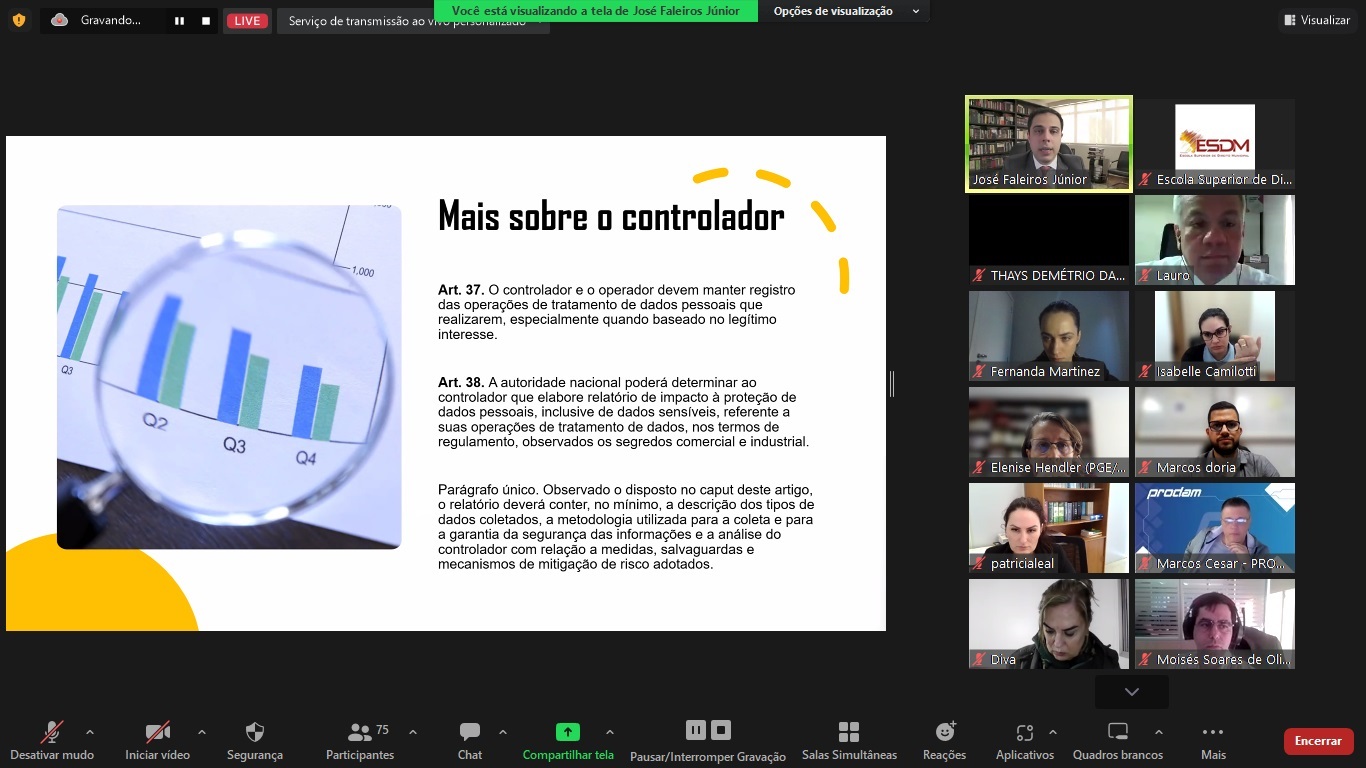Screen dimensions: 1366x768
Task: Pause the recording in the bottom toolbar
Action: pos(696,730)
